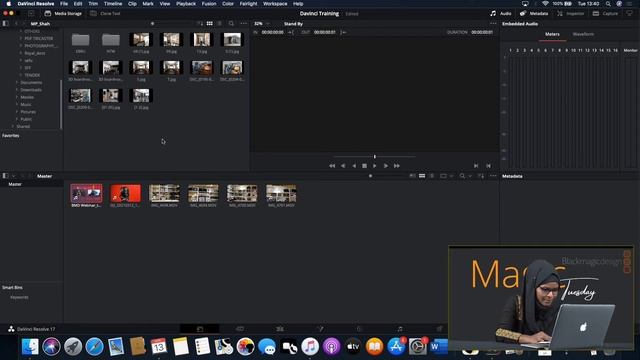
Task: Toggle the Metadata panel
Action: point(534,13)
